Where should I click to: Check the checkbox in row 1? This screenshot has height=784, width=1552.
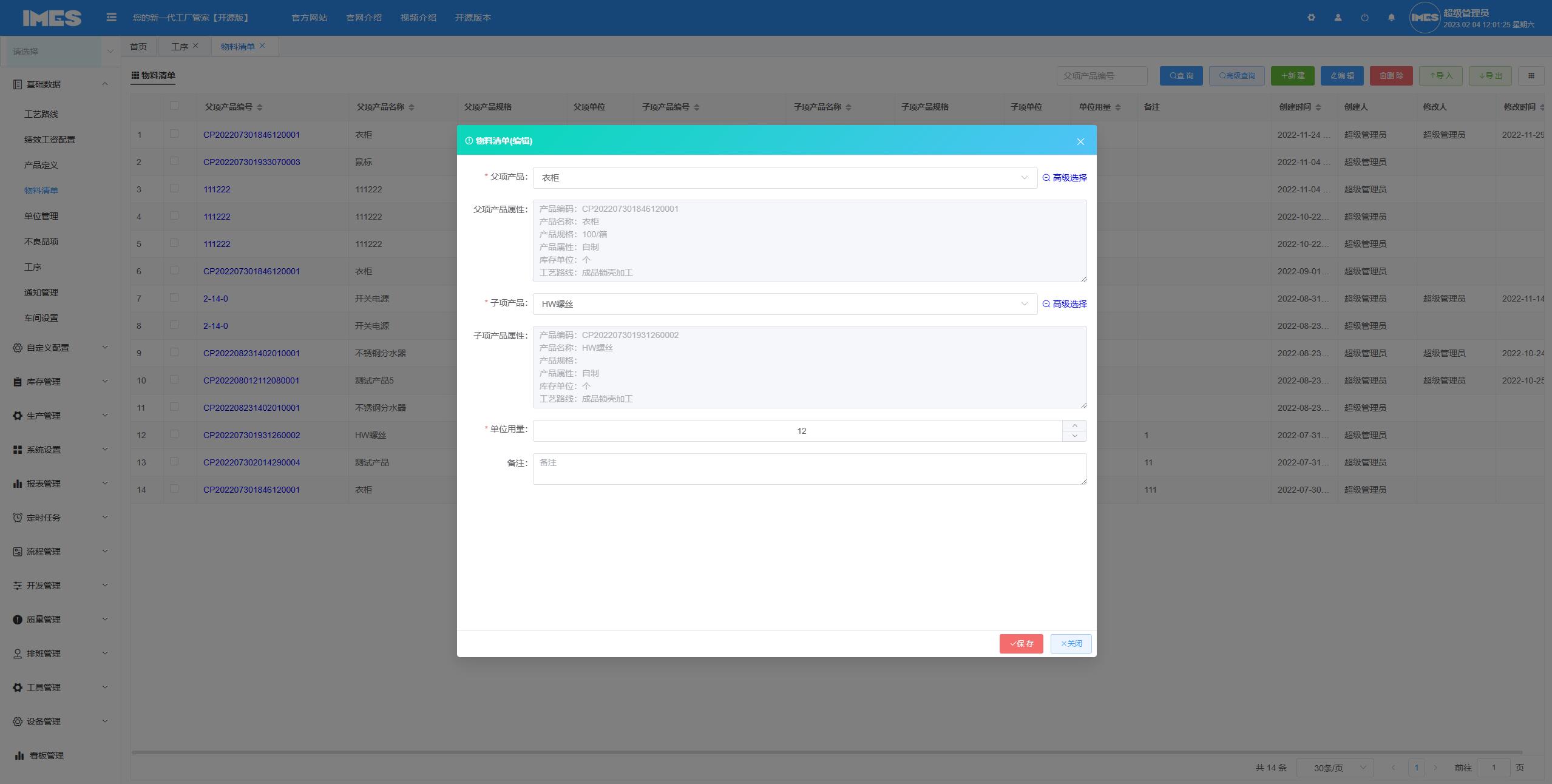(x=174, y=133)
